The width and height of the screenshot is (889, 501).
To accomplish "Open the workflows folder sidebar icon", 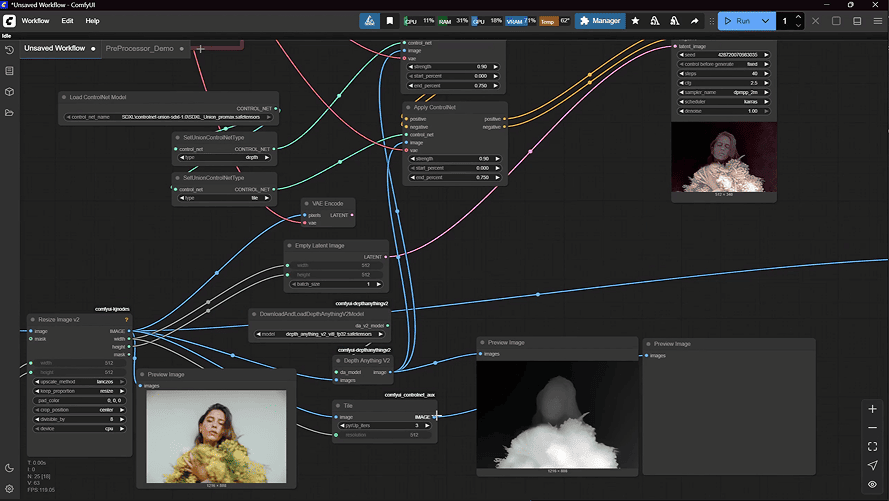I will coord(9,113).
